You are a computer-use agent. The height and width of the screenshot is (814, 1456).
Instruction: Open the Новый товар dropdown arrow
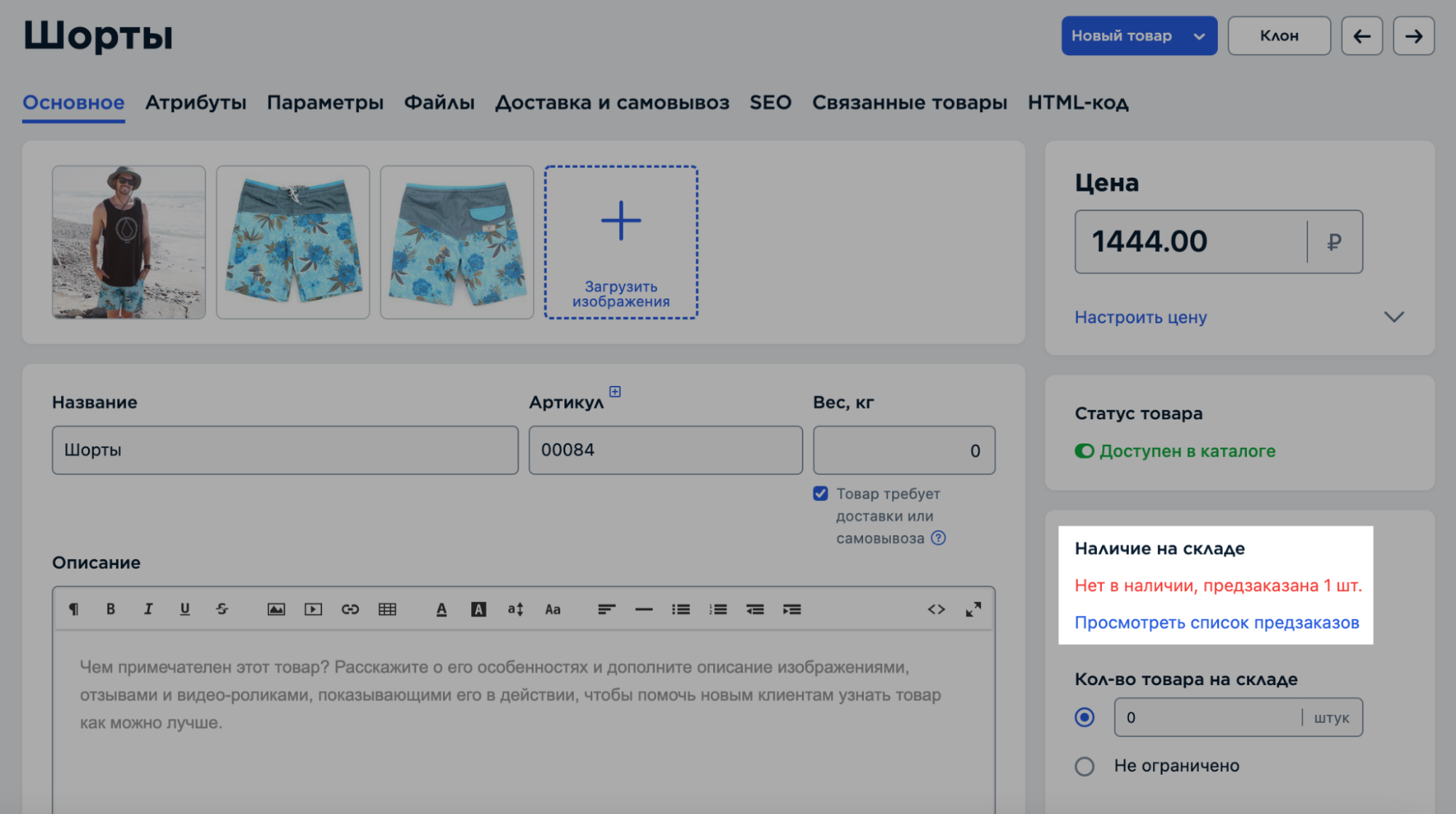(1199, 36)
